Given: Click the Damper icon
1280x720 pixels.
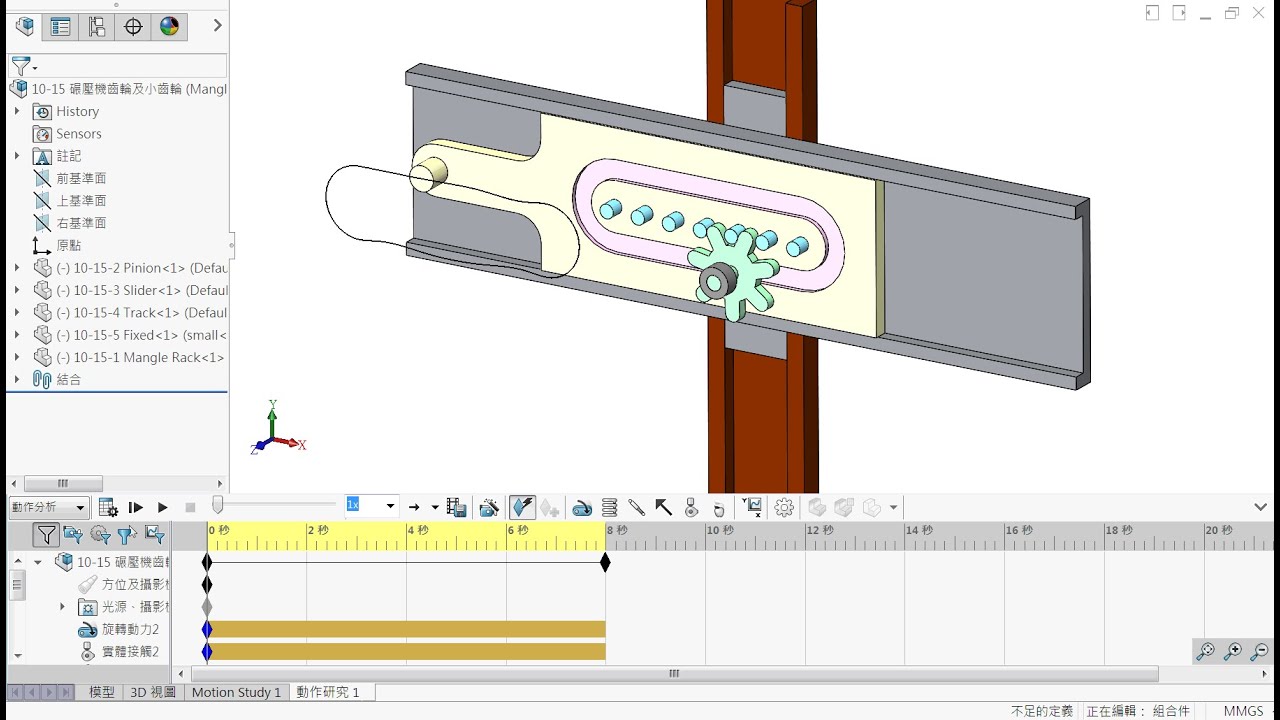Looking at the screenshot, I should pyautogui.click(x=636, y=508).
